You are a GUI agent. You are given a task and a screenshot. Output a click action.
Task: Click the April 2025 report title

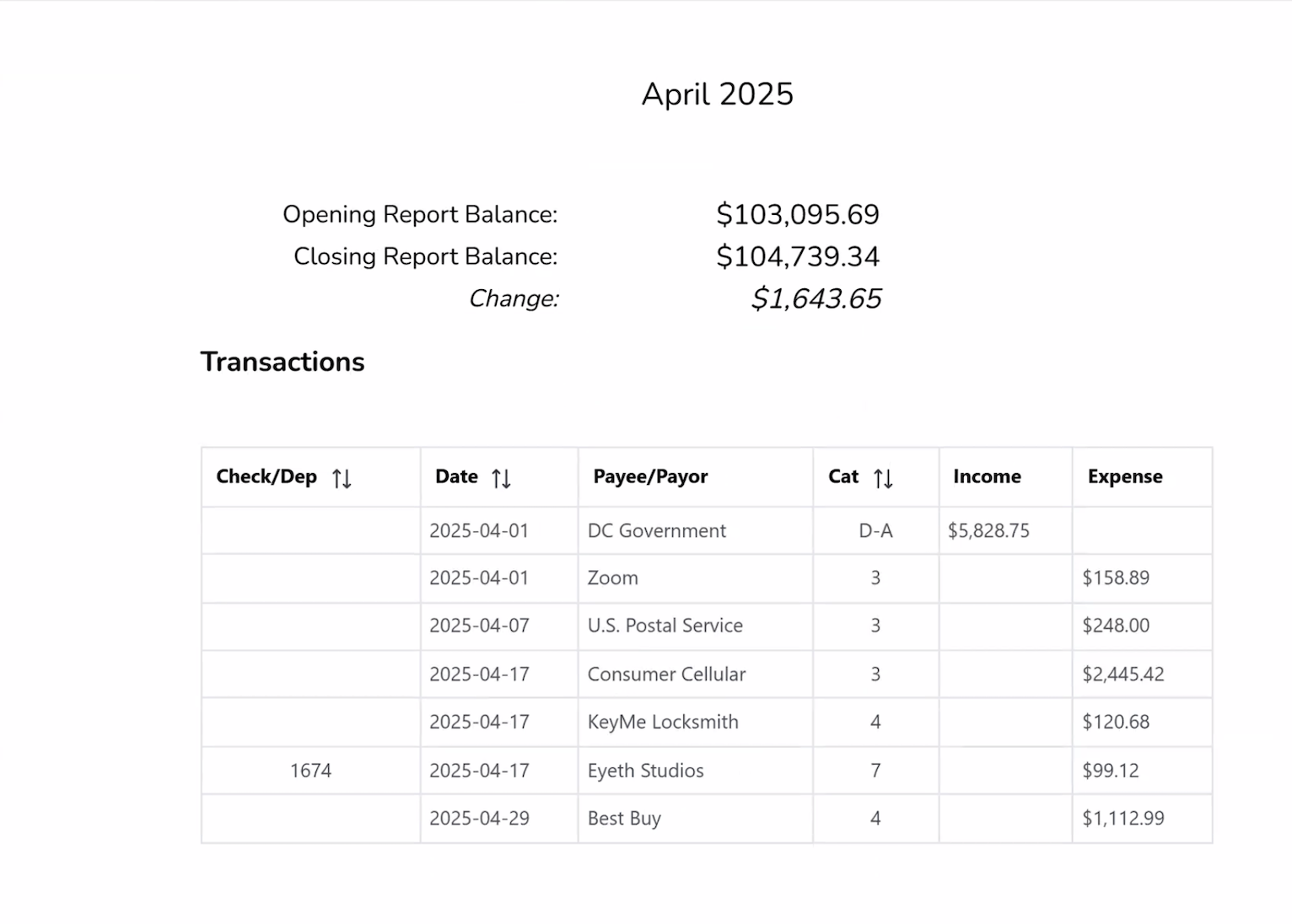[717, 94]
